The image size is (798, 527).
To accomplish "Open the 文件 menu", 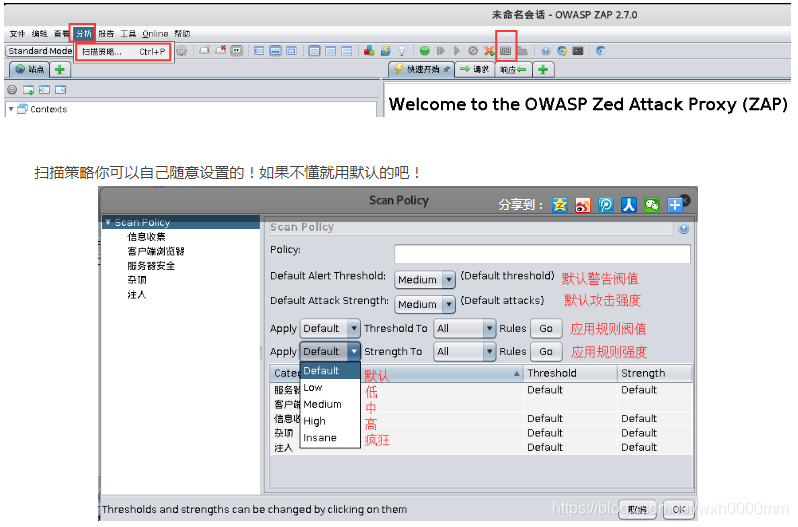I will coord(17,34).
